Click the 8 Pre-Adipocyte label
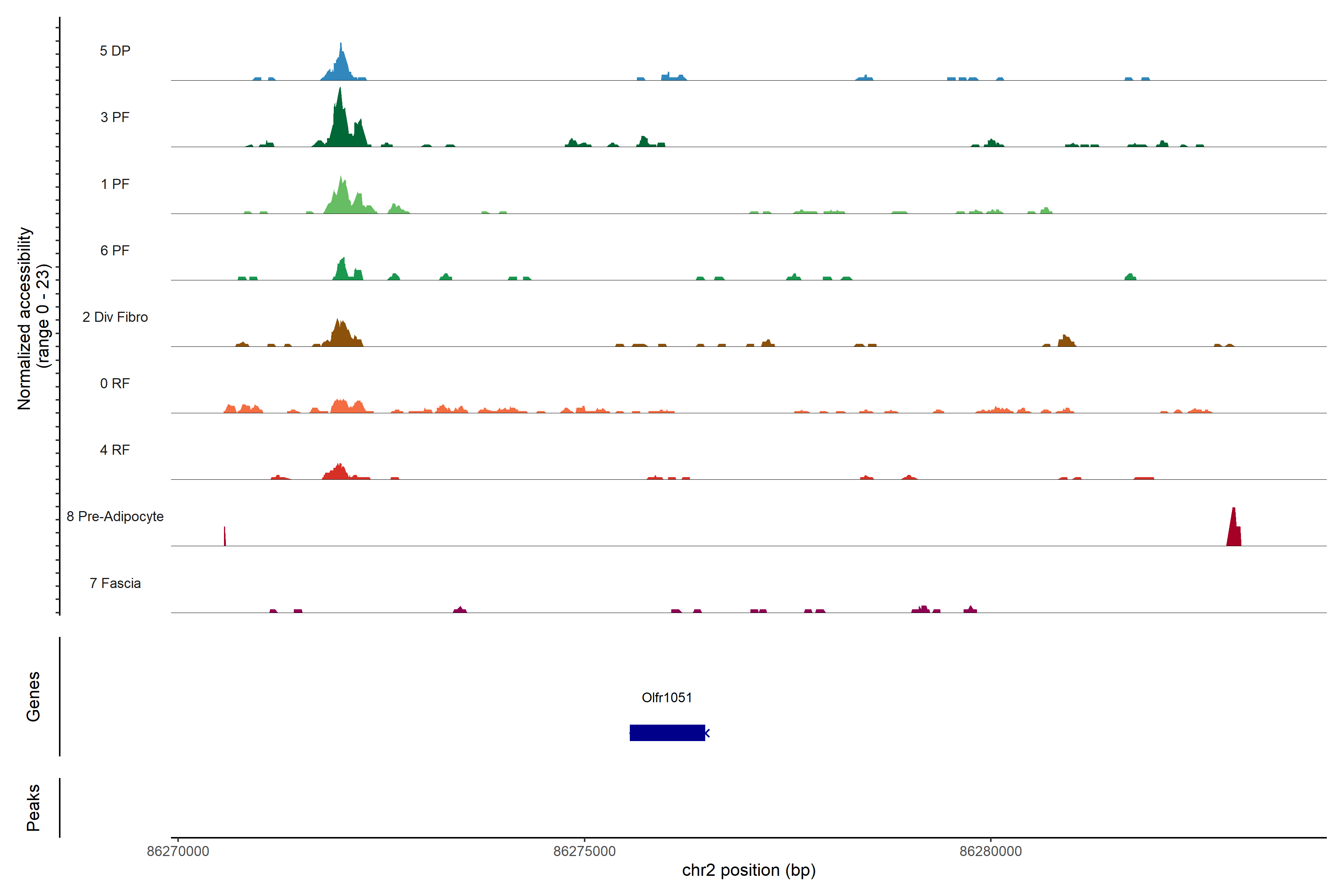The width and height of the screenshot is (1344, 896). click(x=115, y=517)
